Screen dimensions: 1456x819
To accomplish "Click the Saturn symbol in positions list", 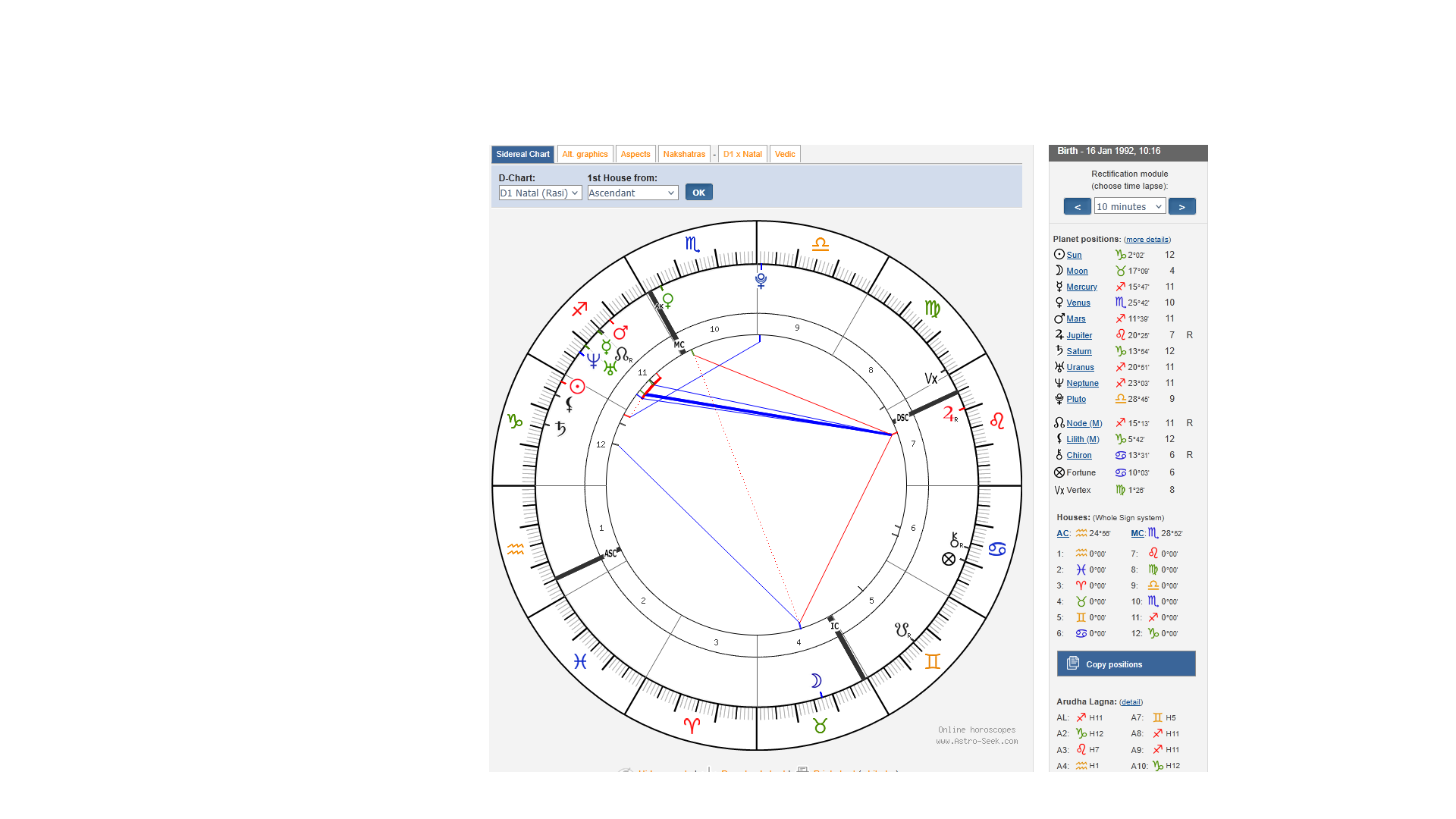I will coord(1059,350).
